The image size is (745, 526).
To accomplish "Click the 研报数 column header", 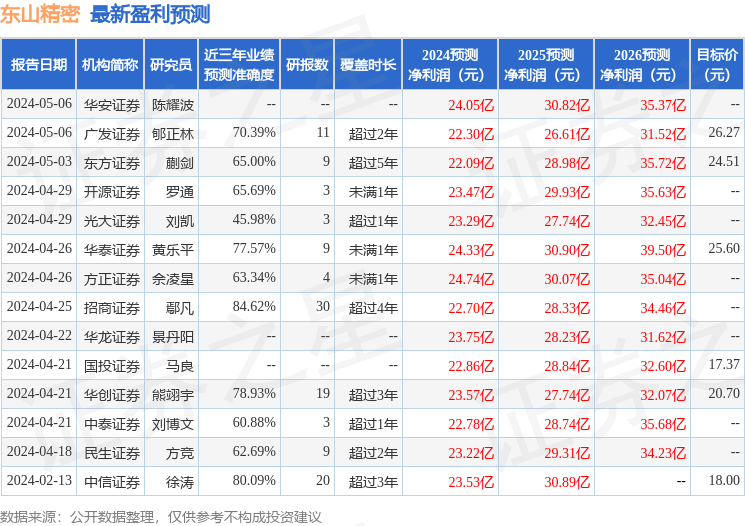I will pyautogui.click(x=307, y=65).
